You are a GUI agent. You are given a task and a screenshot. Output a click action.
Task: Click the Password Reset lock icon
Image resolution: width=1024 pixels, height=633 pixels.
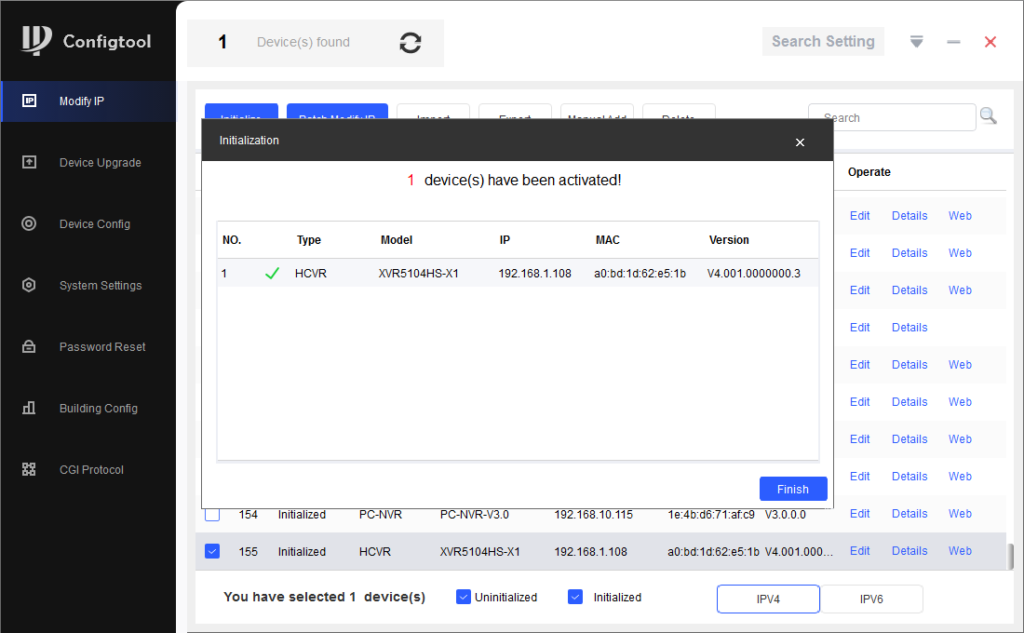[29, 347]
